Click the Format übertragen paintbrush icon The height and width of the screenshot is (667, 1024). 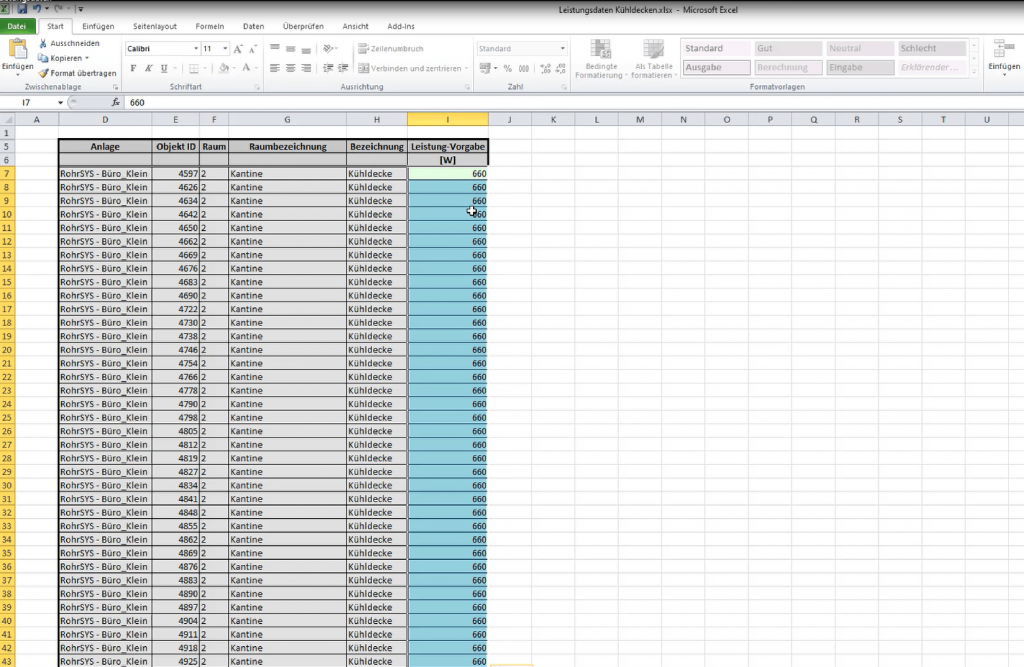click(43, 73)
